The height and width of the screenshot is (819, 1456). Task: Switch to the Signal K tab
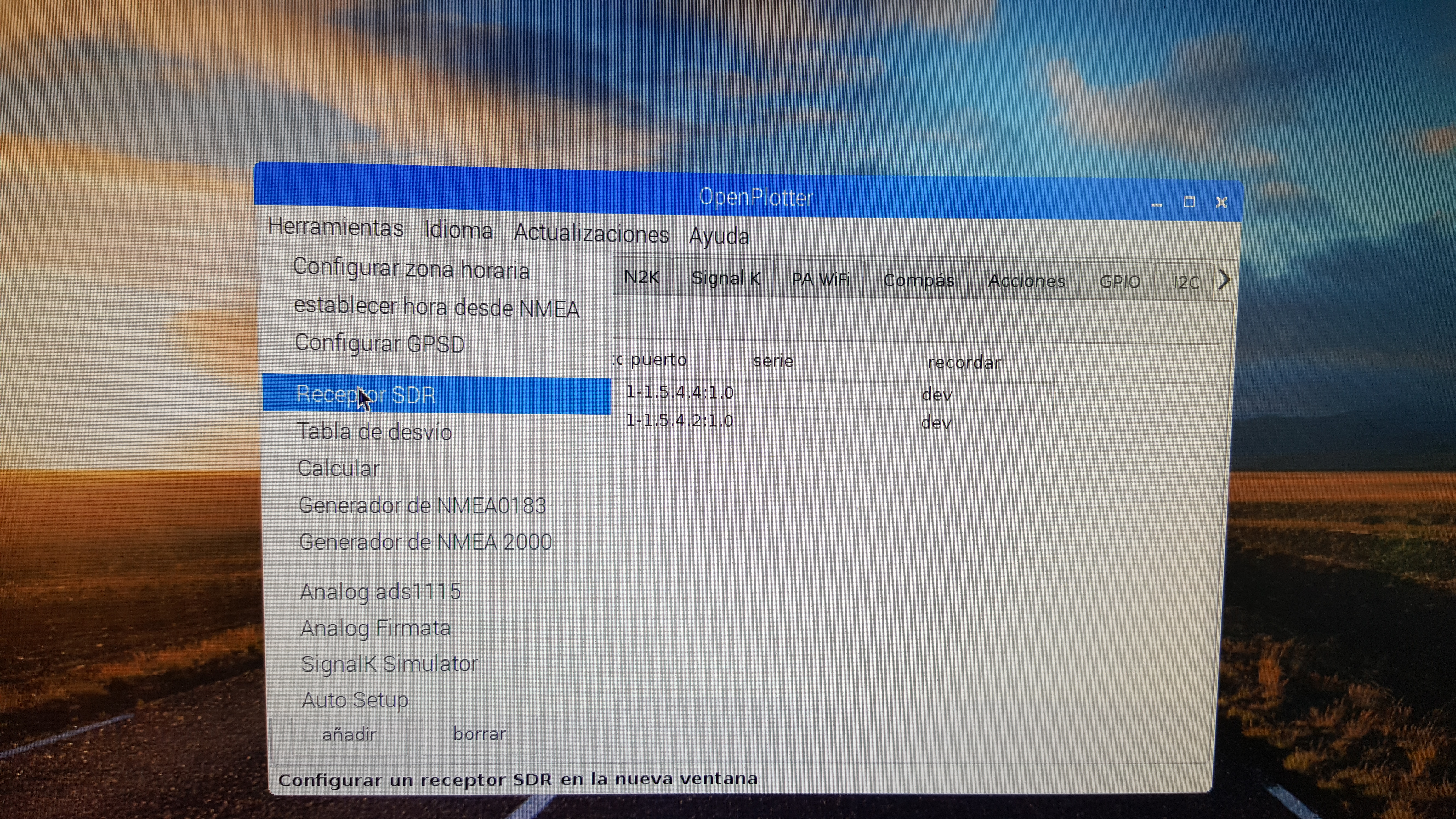(725, 278)
